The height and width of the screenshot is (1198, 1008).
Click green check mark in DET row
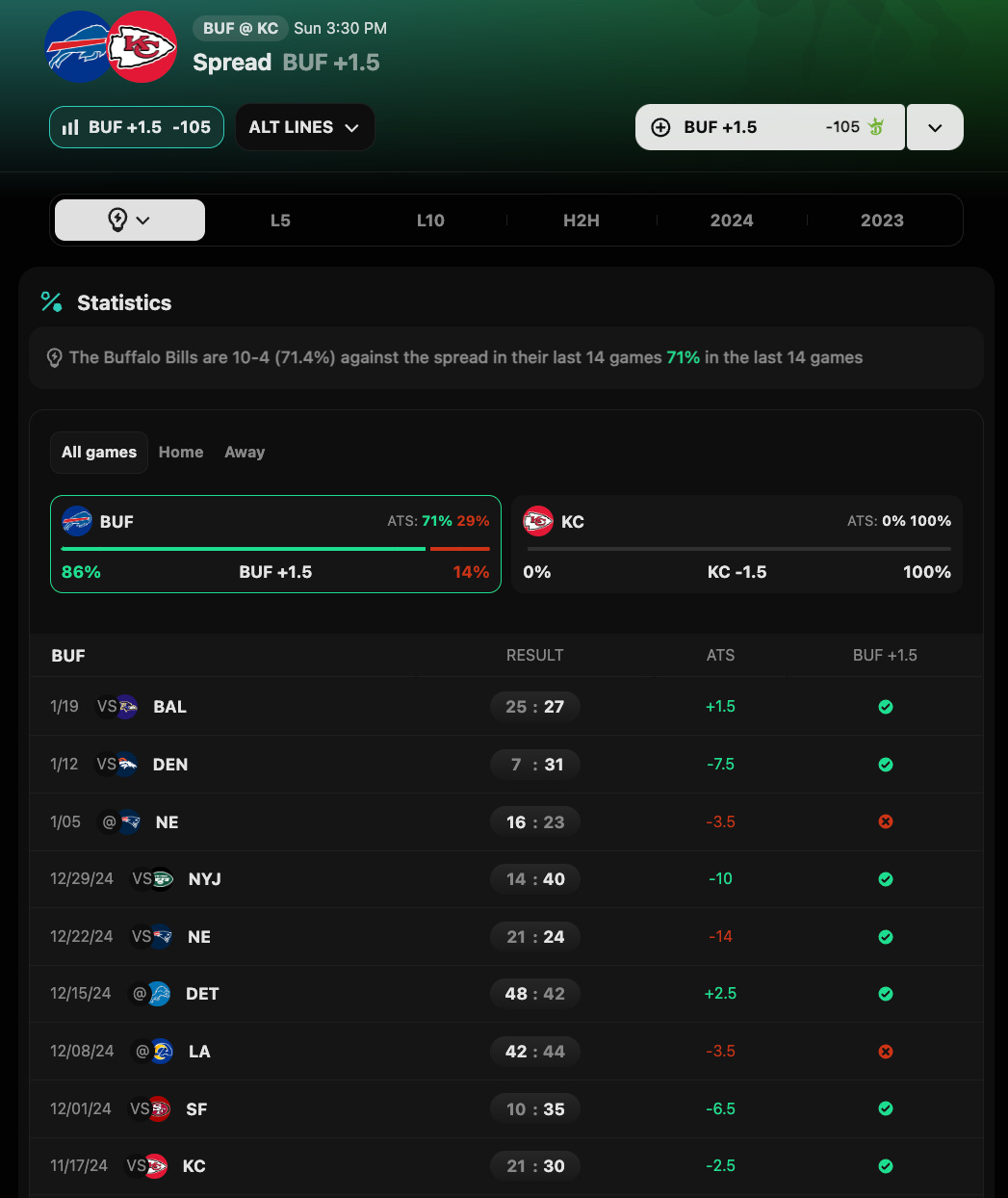pos(886,994)
